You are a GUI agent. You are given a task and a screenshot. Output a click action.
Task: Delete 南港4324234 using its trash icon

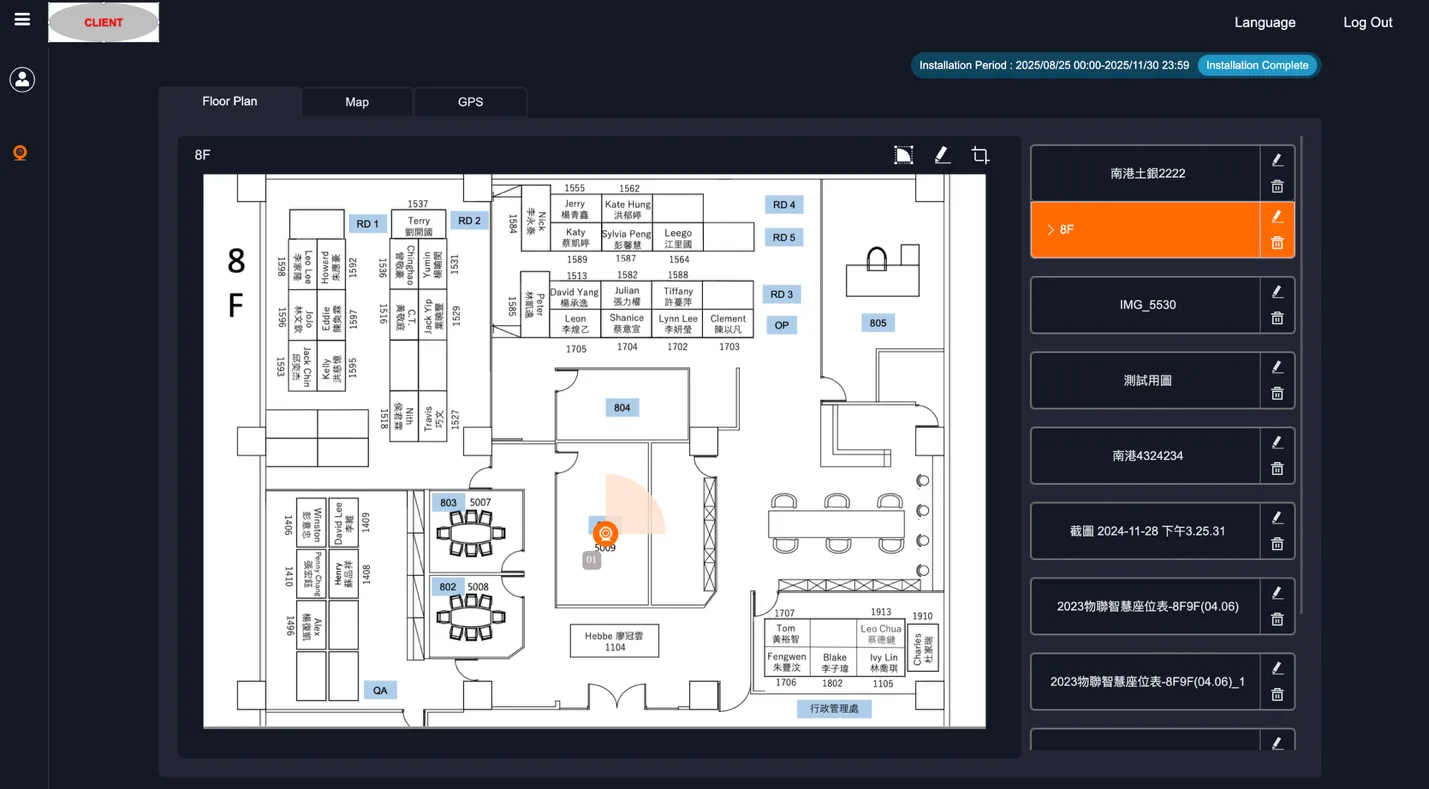point(1277,468)
